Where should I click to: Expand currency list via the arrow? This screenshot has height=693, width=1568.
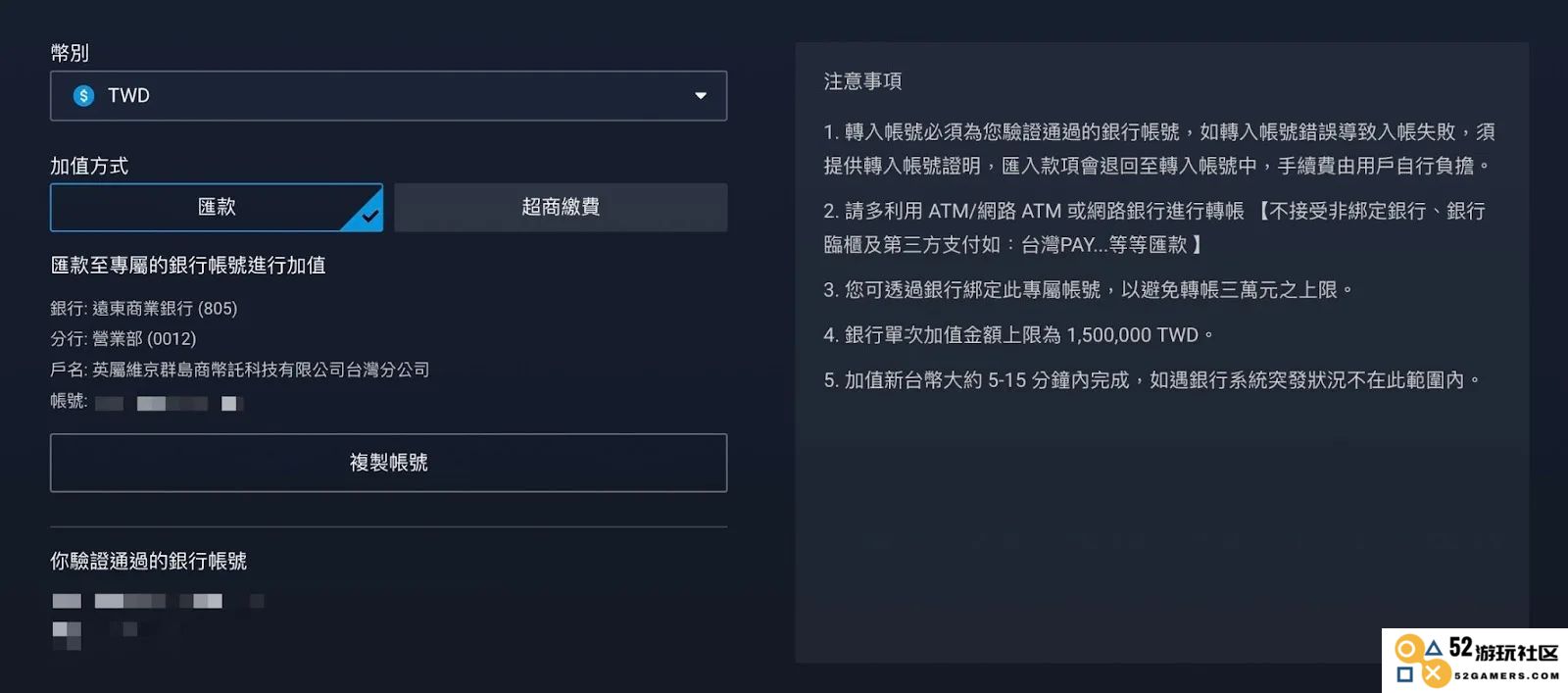(701, 95)
